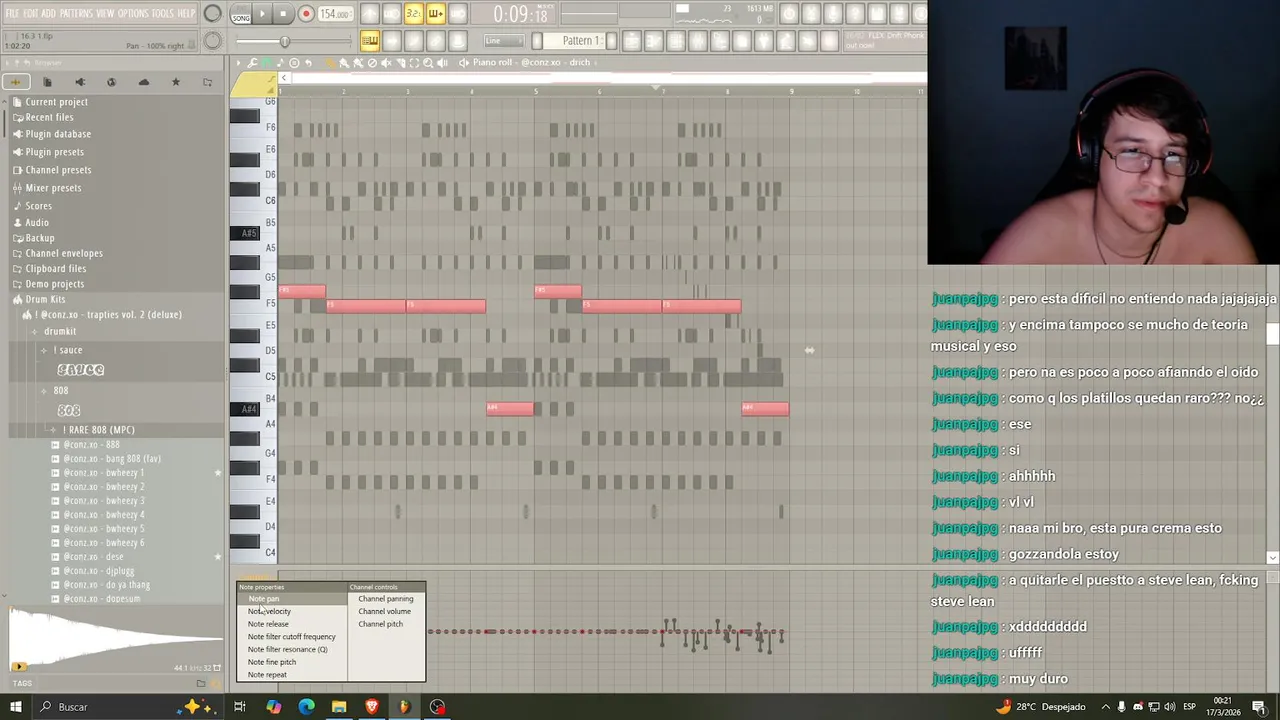The width and height of the screenshot is (1280, 720).
Task: Open the piano roll options arrow menu
Action: click(x=238, y=62)
